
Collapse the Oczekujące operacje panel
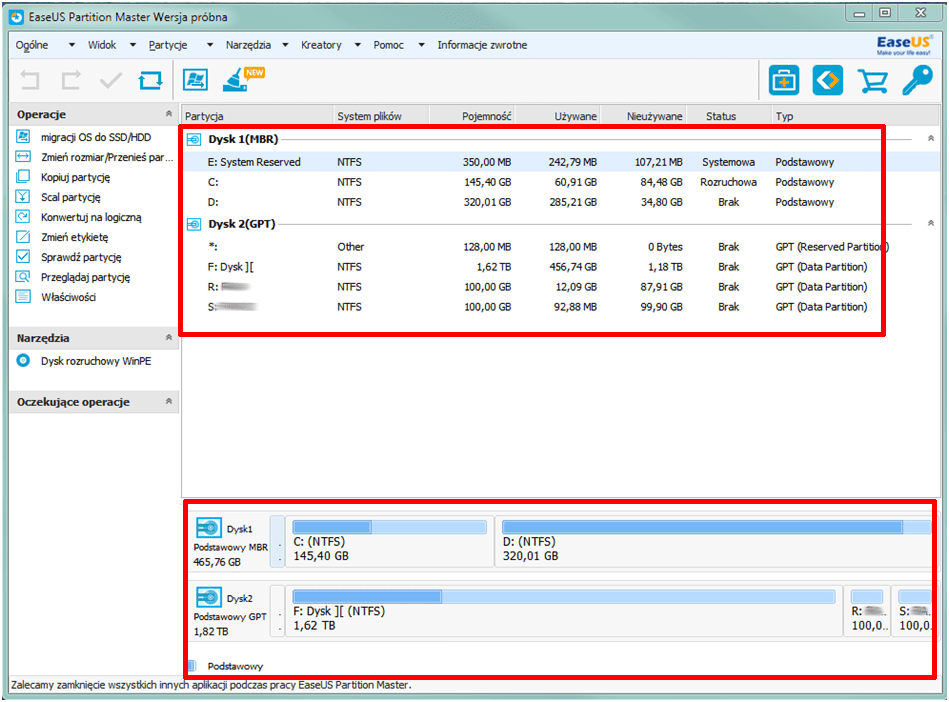pos(169,402)
